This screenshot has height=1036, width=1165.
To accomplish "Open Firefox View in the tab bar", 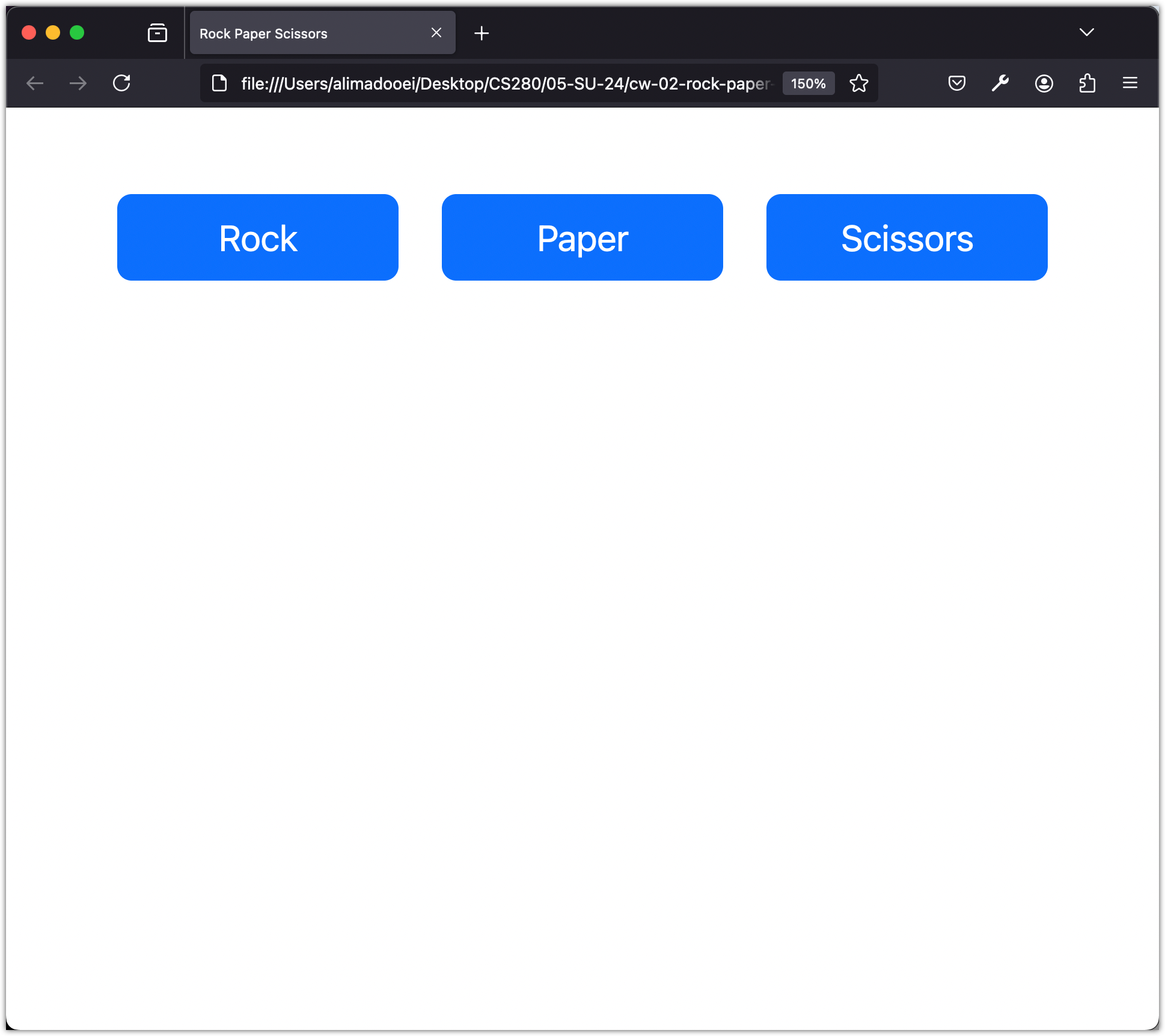I will (x=157, y=32).
